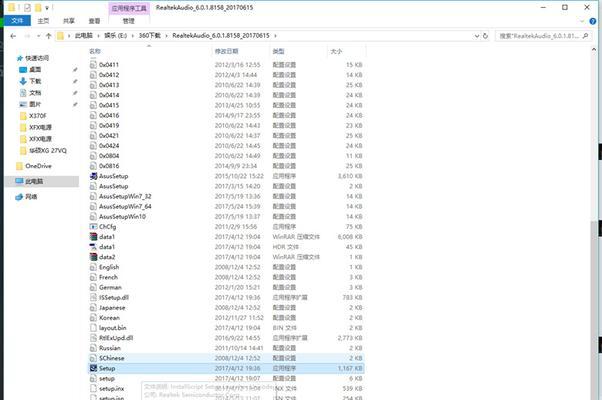
Task: Select the data1 HDR file icon
Action: (x=93, y=247)
